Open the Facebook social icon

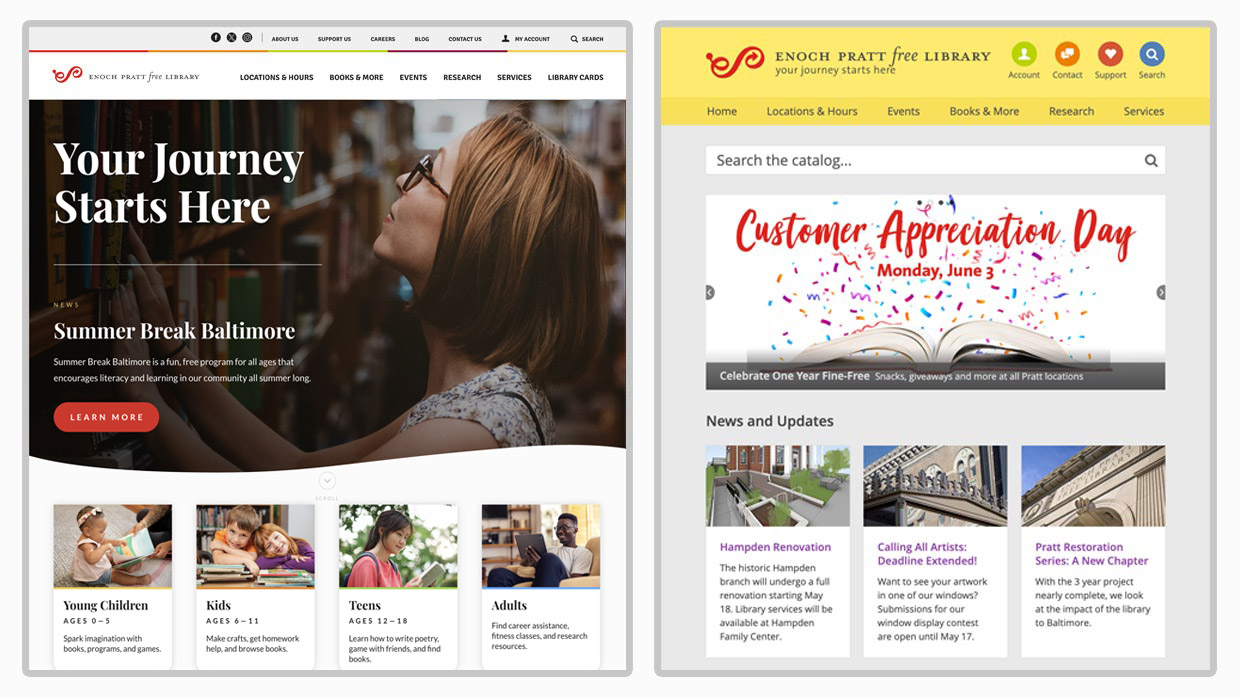tap(216, 38)
